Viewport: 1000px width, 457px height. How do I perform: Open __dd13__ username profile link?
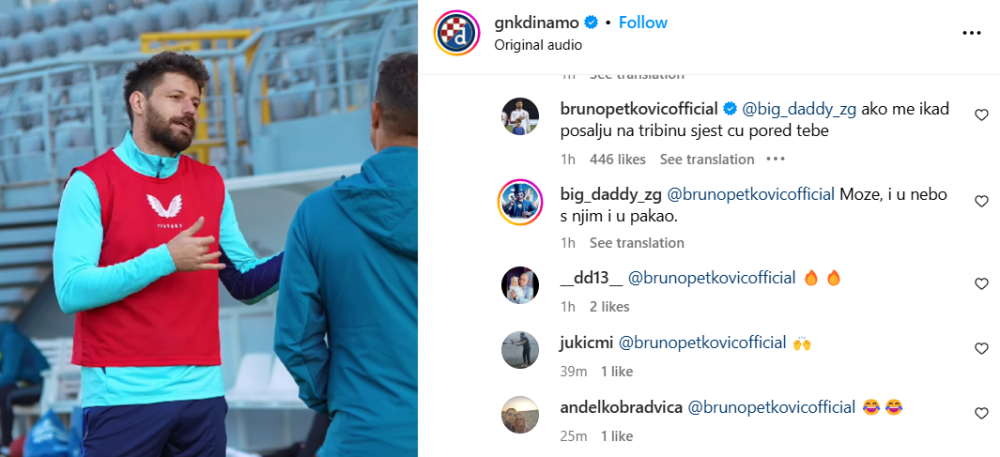point(591,278)
